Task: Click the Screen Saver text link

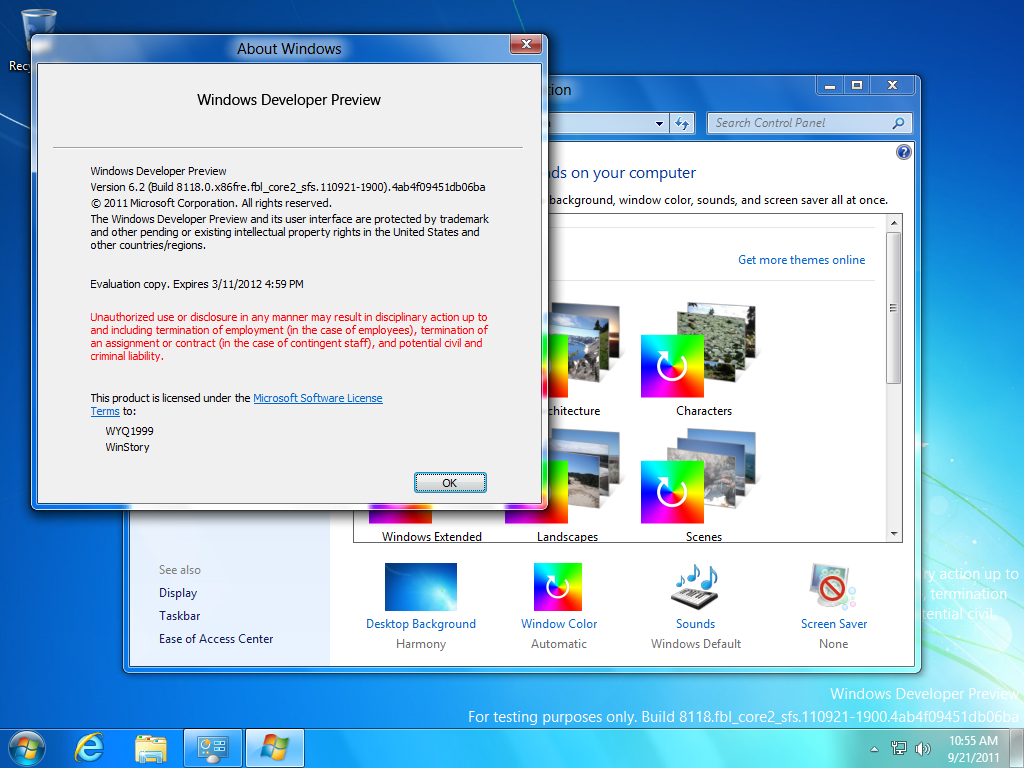Action: tap(834, 624)
